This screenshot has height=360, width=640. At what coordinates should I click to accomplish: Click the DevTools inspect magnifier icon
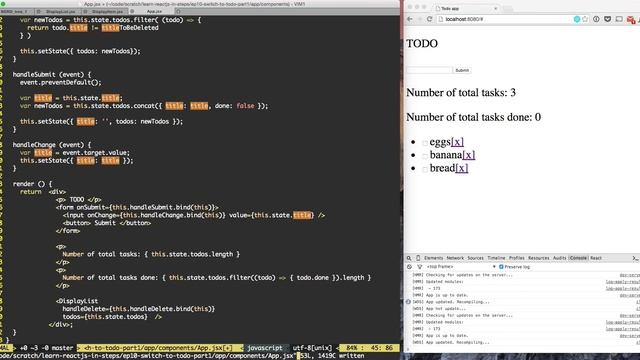coord(409,258)
